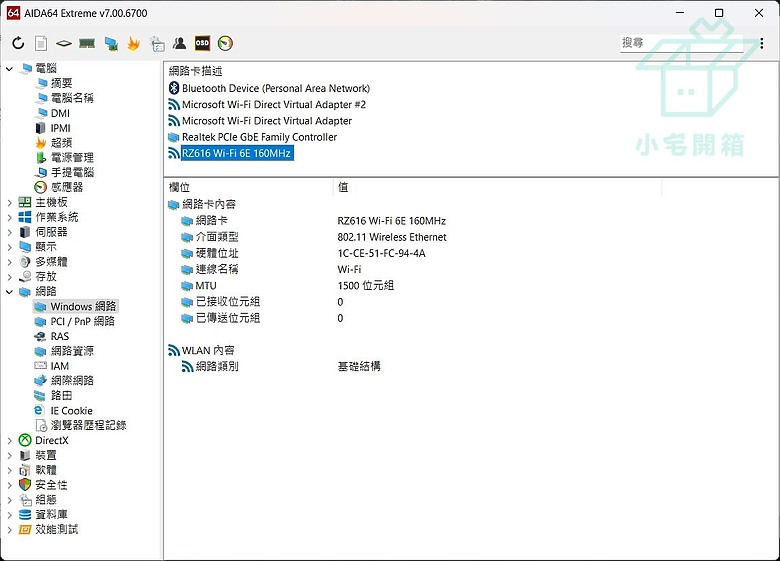Select 電腦名稱 tree item
This screenshot has height=561, width=780.
pyautogui.click(x=72, y=98)
